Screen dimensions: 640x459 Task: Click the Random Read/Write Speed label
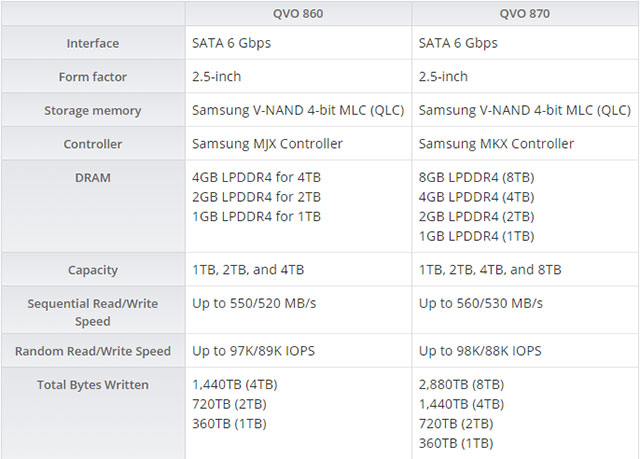click(x=93, y=351)
